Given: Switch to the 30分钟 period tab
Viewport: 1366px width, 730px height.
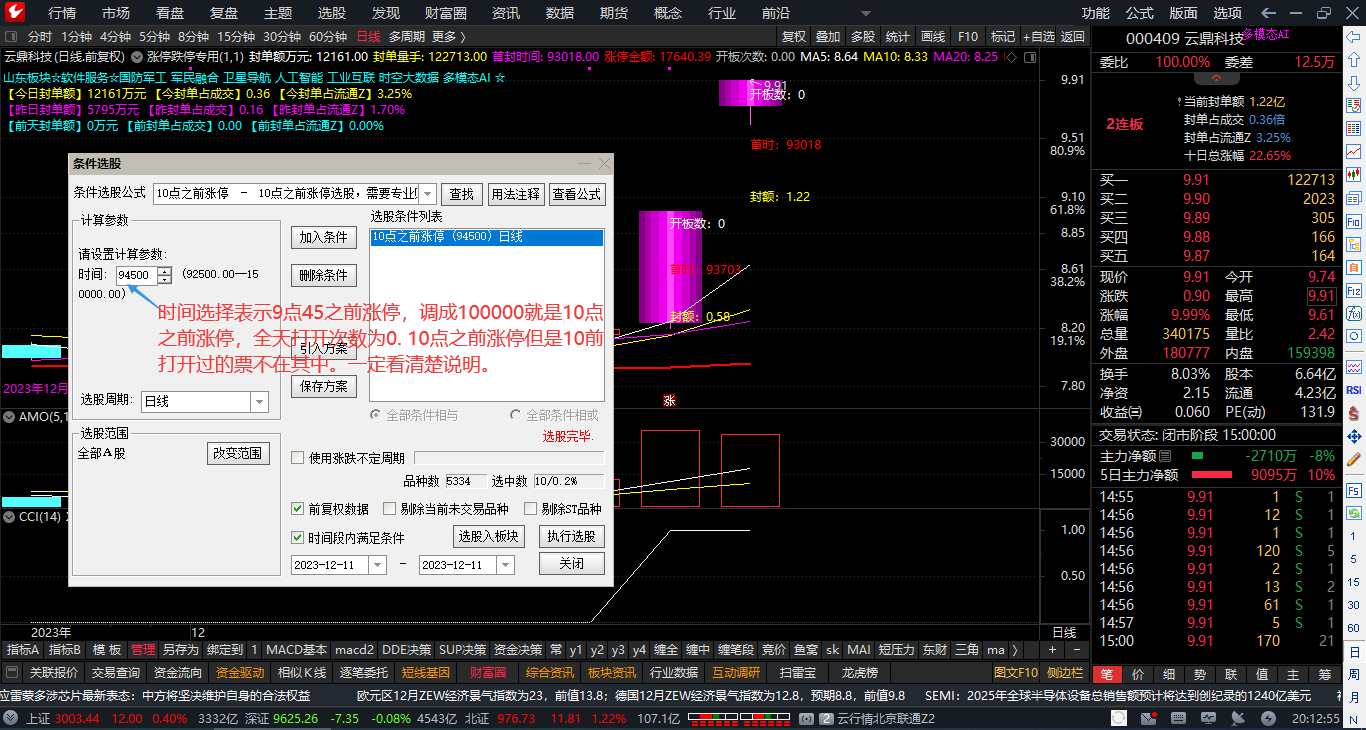Looking at the screenshot, I should point(282,37).
